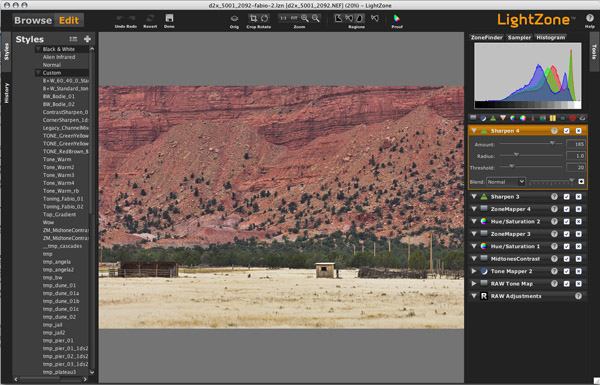Disable the Sharpen 3 tool checkbox
Image resolution: width=600 pixels, height=385 pixels.
(x=567, y=197)
